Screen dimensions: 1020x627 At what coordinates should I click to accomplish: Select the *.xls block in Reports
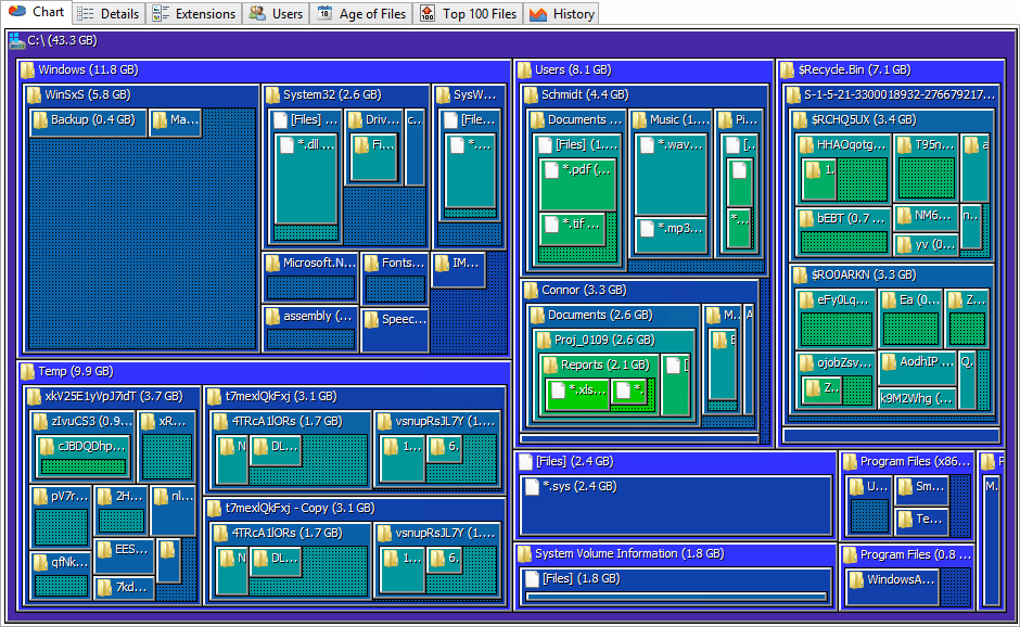(x=577, y=394)
